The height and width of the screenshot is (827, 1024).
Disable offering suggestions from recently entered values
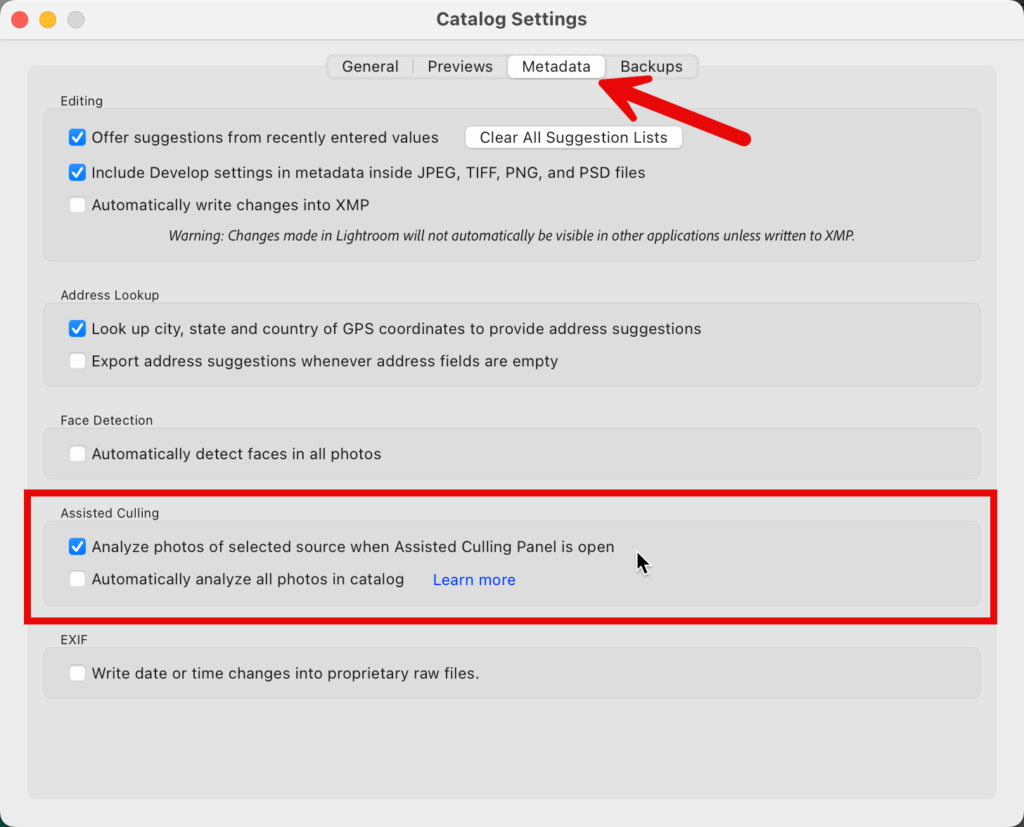77,137
